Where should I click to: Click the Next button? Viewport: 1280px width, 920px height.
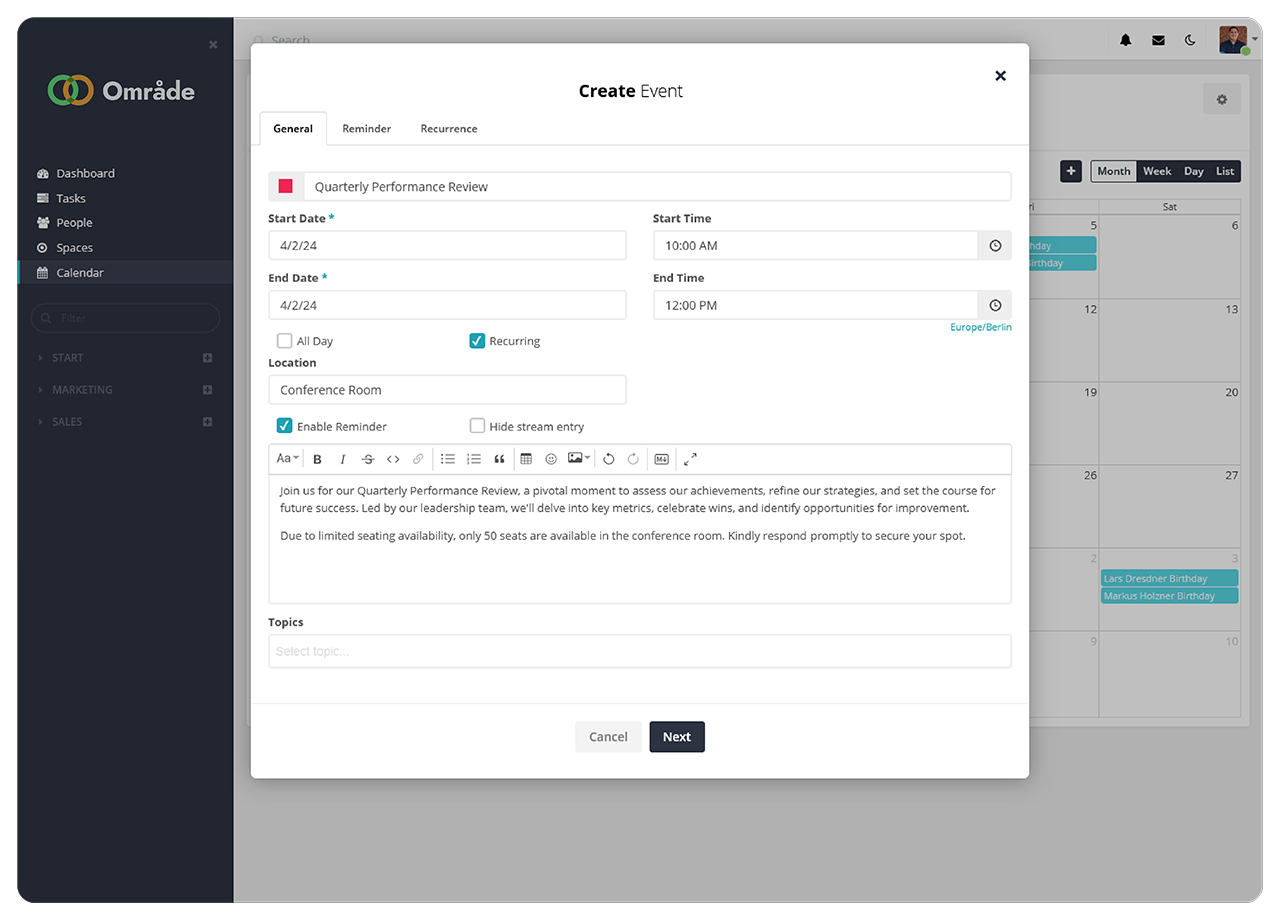pyautogui.click(x=677, y=737)
